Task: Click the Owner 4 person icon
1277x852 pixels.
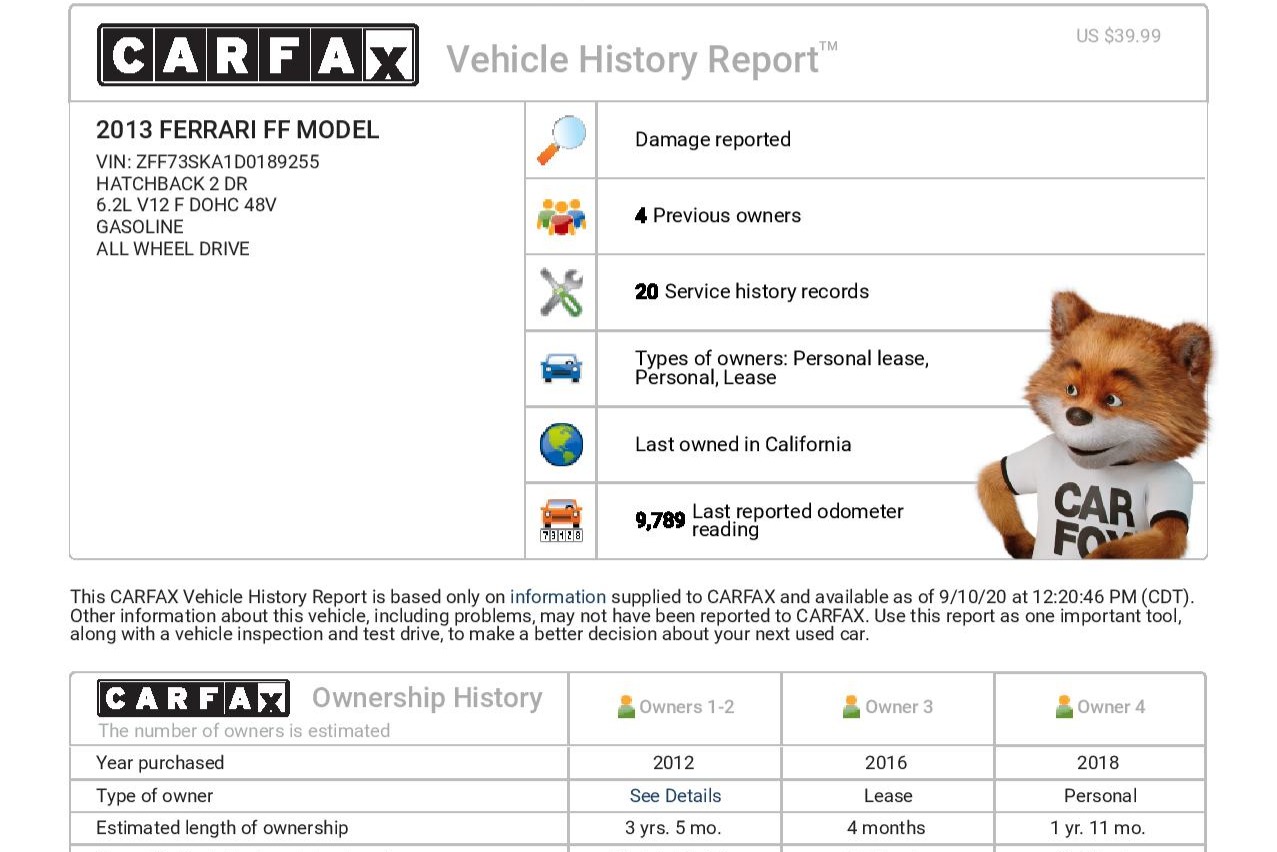Action: pyautogui.click(x=1064, y=707)
